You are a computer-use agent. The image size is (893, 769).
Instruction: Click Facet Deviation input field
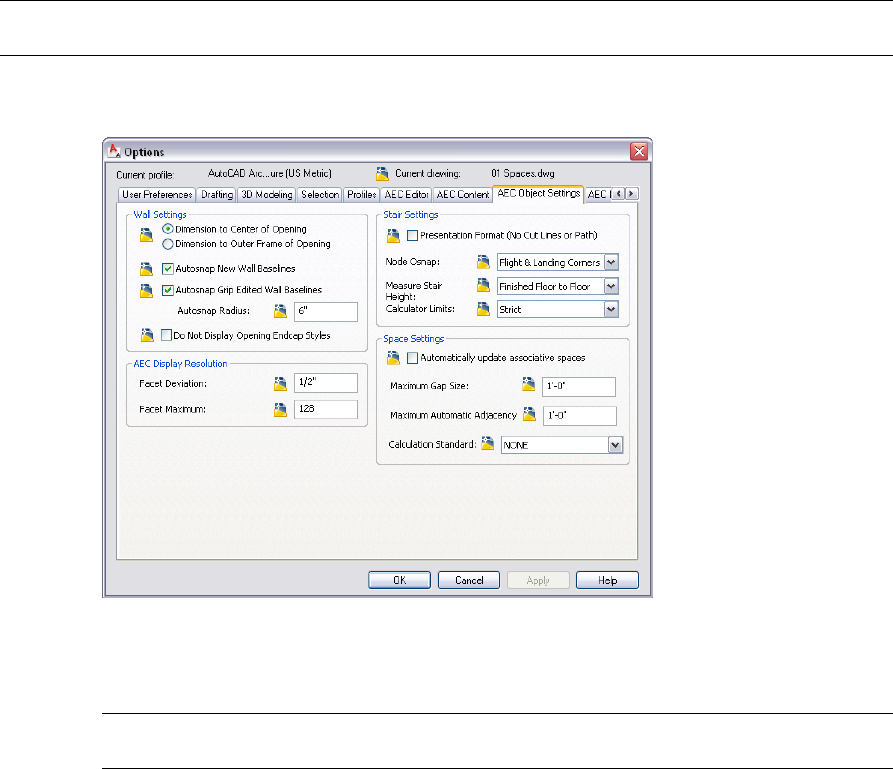click(x=326, y=383)
